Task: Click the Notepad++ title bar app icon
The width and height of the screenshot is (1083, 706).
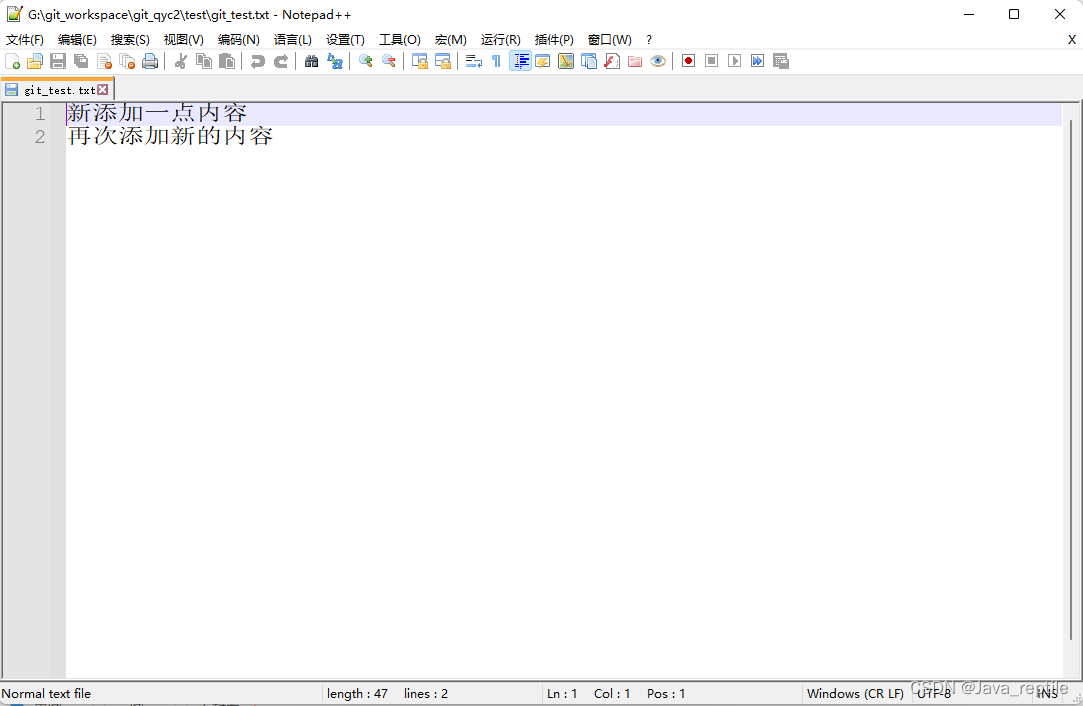Action: click(15, 14)
